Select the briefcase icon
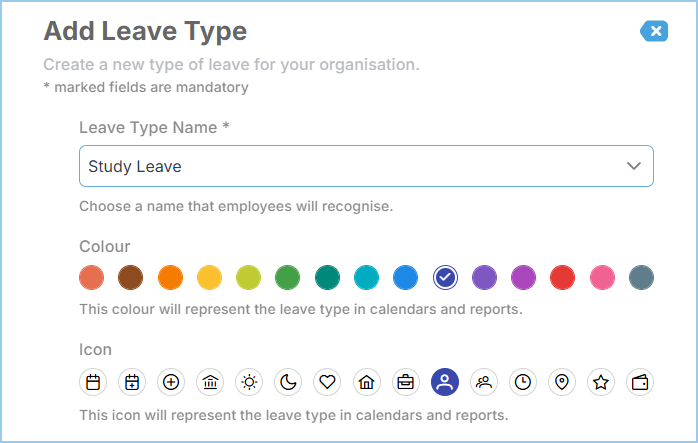 click(406, 382)
